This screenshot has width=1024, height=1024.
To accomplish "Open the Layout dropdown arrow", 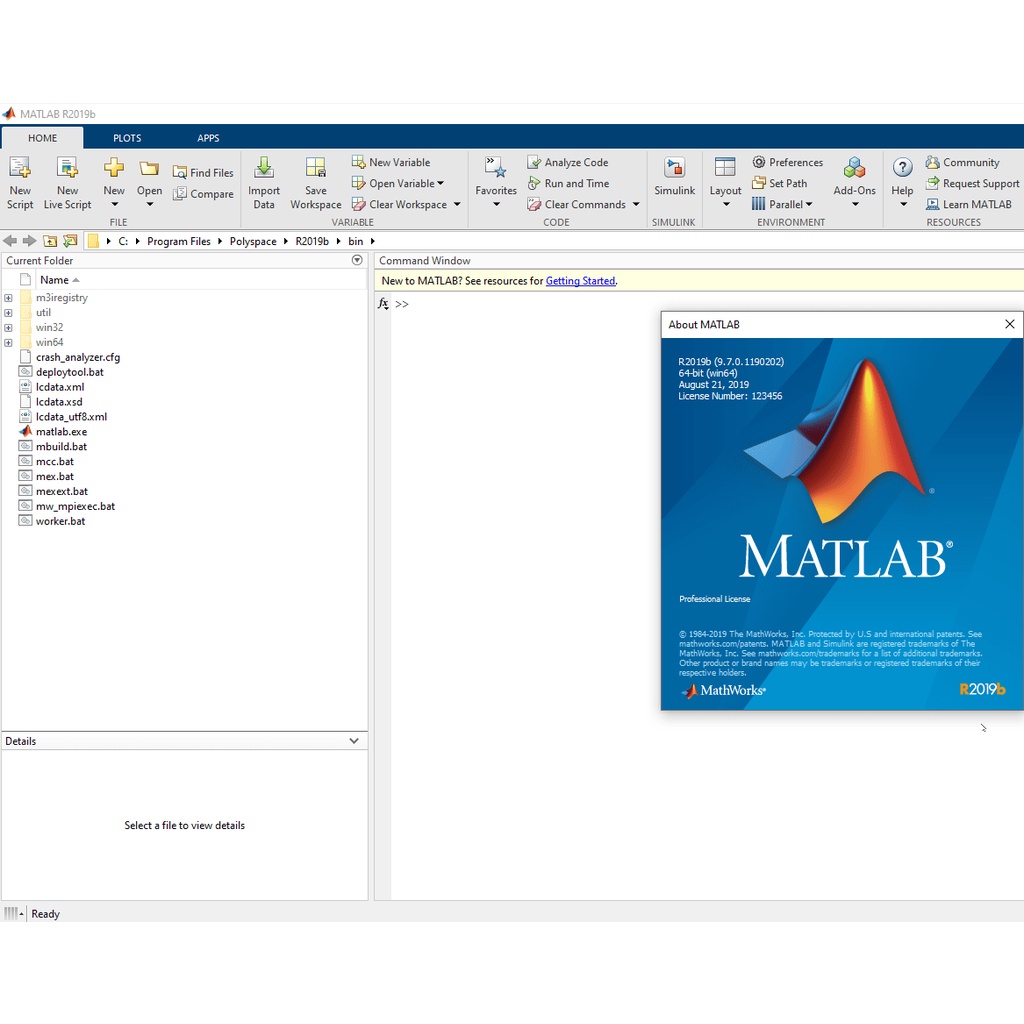I will pyautogui.click(x=726, y=204).
